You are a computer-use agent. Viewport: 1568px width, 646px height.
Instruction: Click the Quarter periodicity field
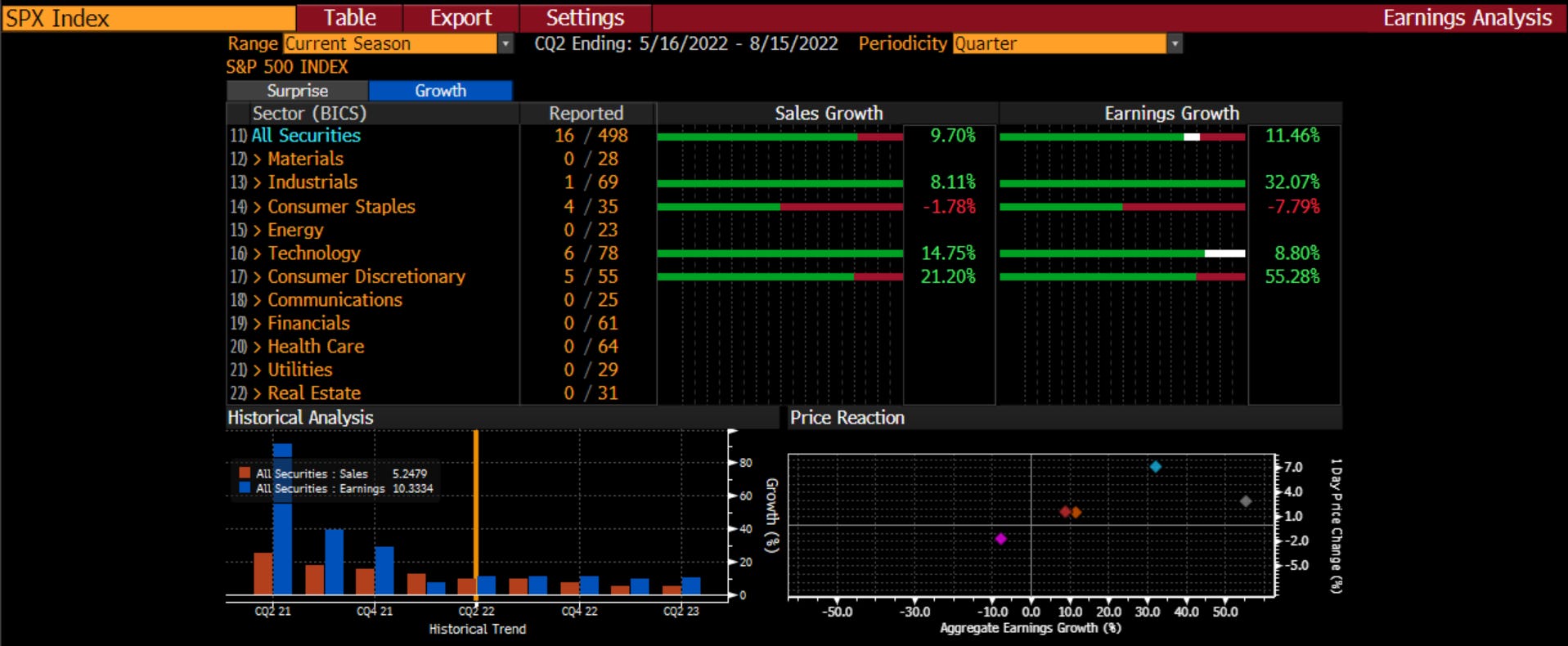[x=1060, y=44]
